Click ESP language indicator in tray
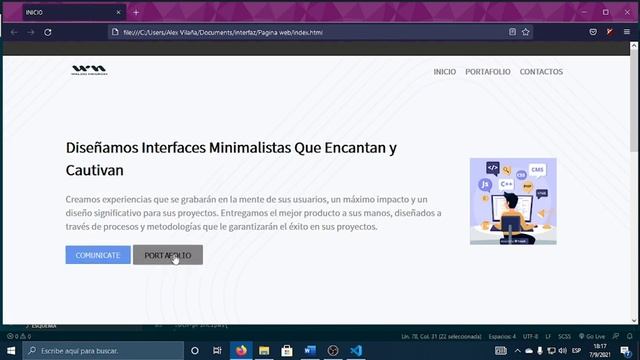Viewport: 640px width, 360px height. coord(576,351)
